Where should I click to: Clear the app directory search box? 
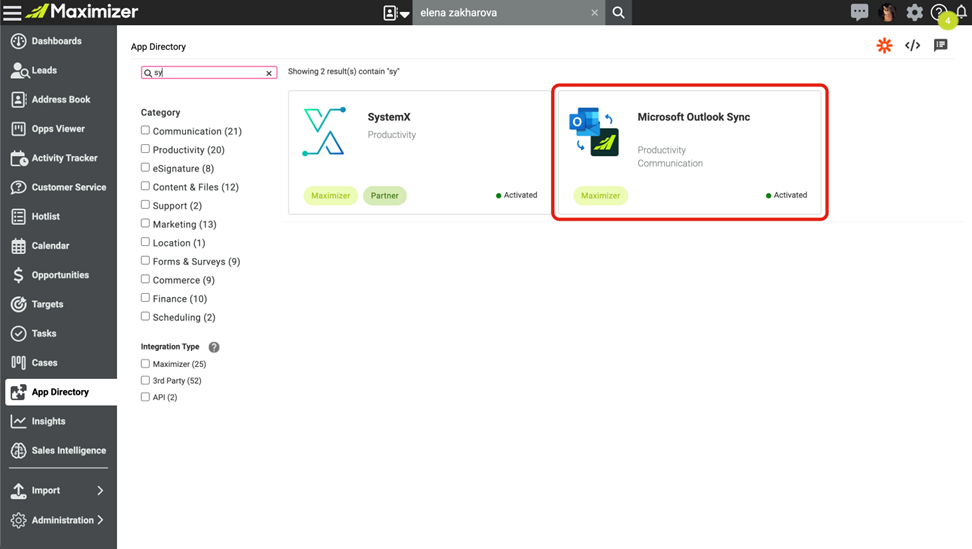(269, 73)
